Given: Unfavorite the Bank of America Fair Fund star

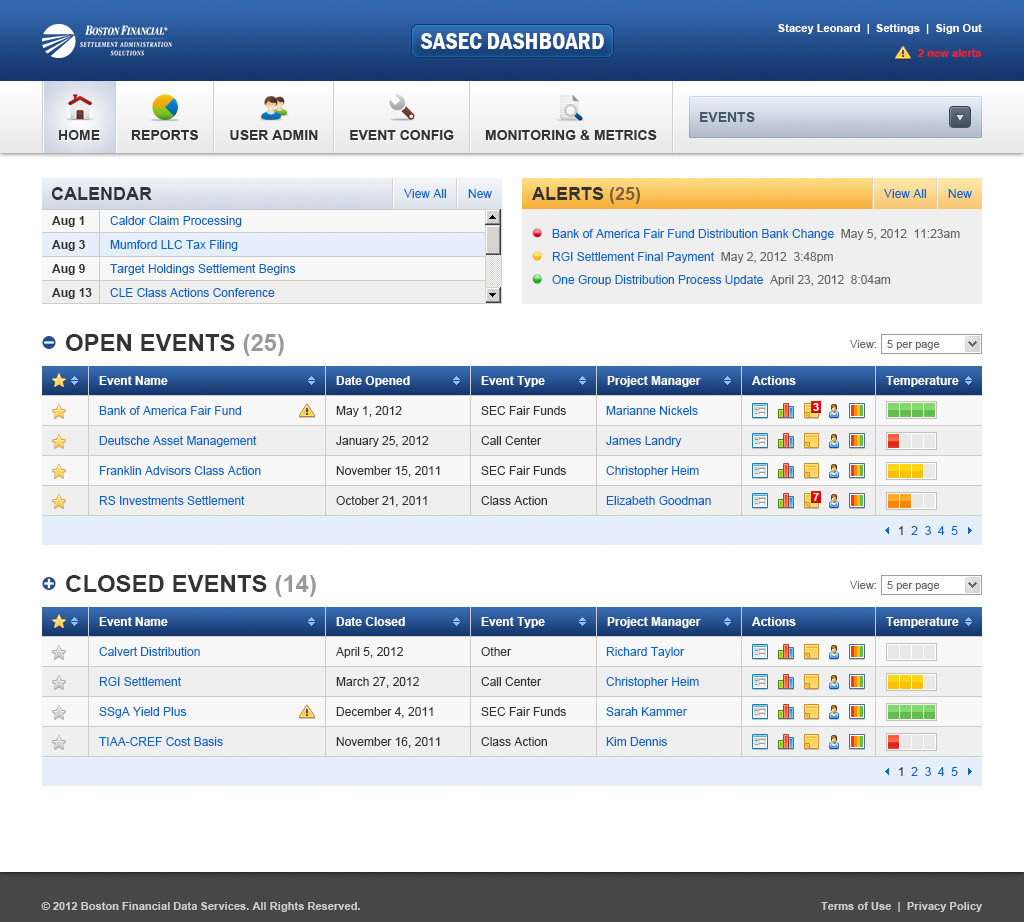Looking at the screenshot, I should (x=59, y=411).
